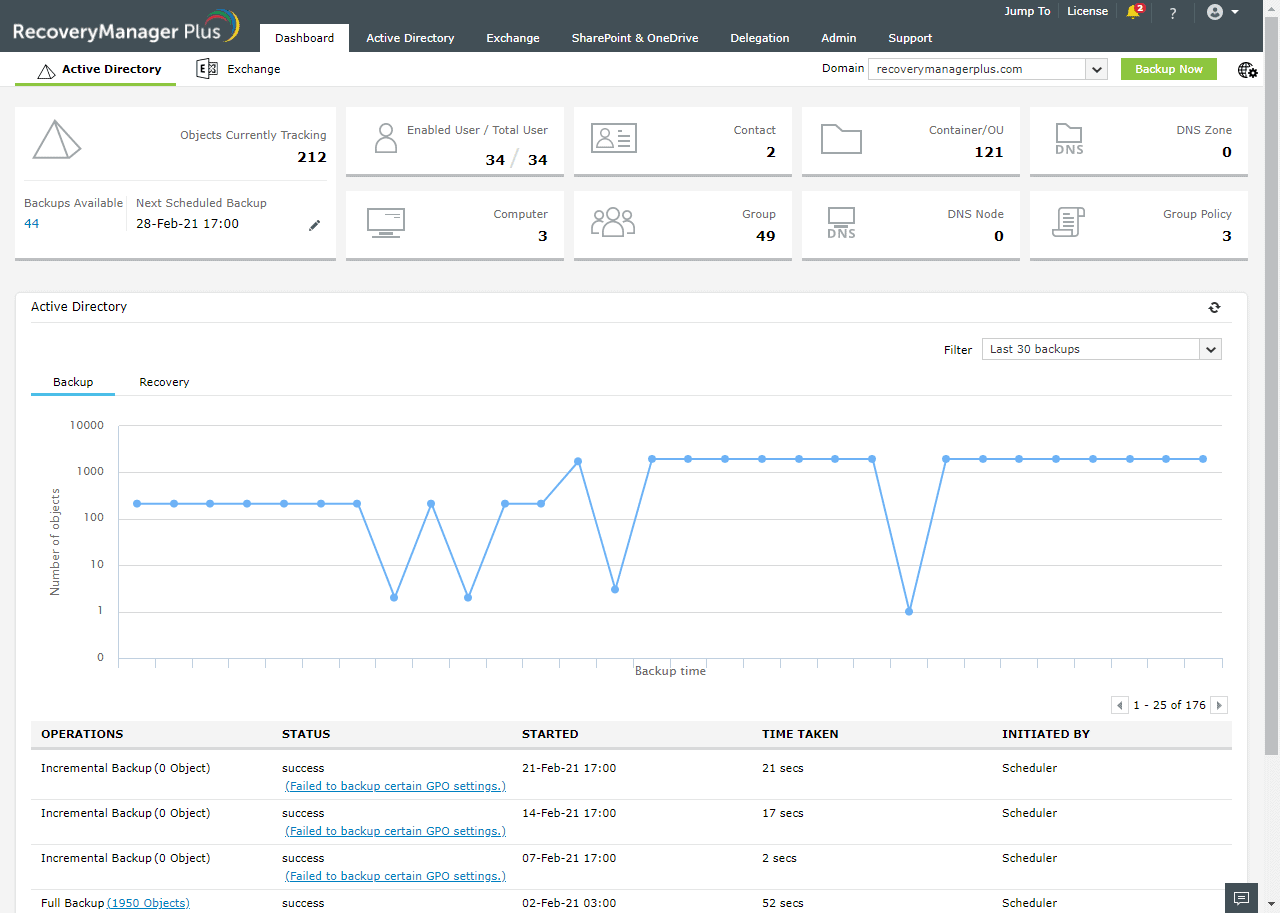This screenshot has height=913, width=1280.
Task: Click the Enabled User person icon
Action: [386, 138]
